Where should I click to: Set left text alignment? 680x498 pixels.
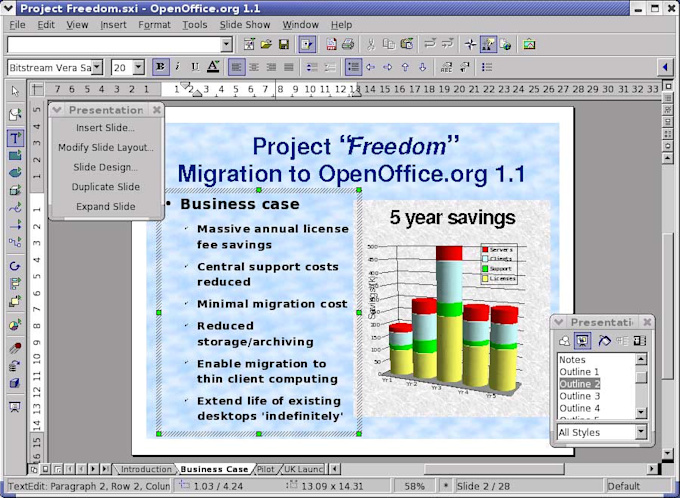point(236,67)
